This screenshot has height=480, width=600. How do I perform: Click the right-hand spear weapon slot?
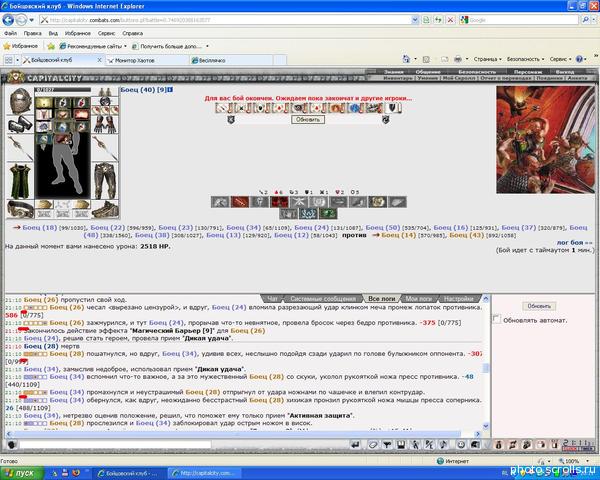[x=105, y=148]
